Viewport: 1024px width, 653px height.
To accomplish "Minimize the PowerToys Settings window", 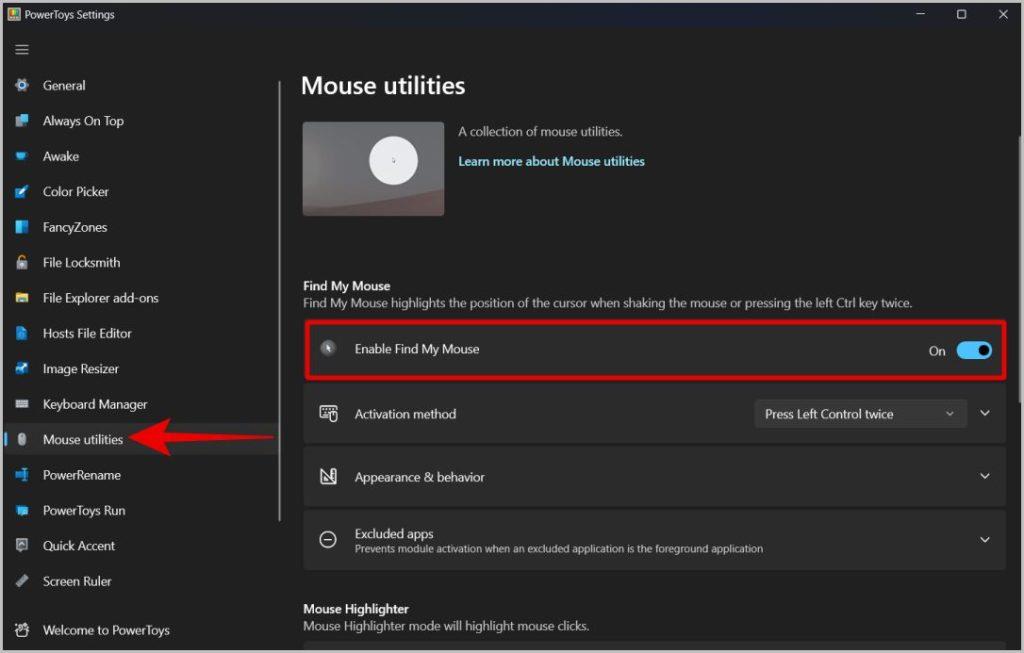I will click(x=920, y=14).
